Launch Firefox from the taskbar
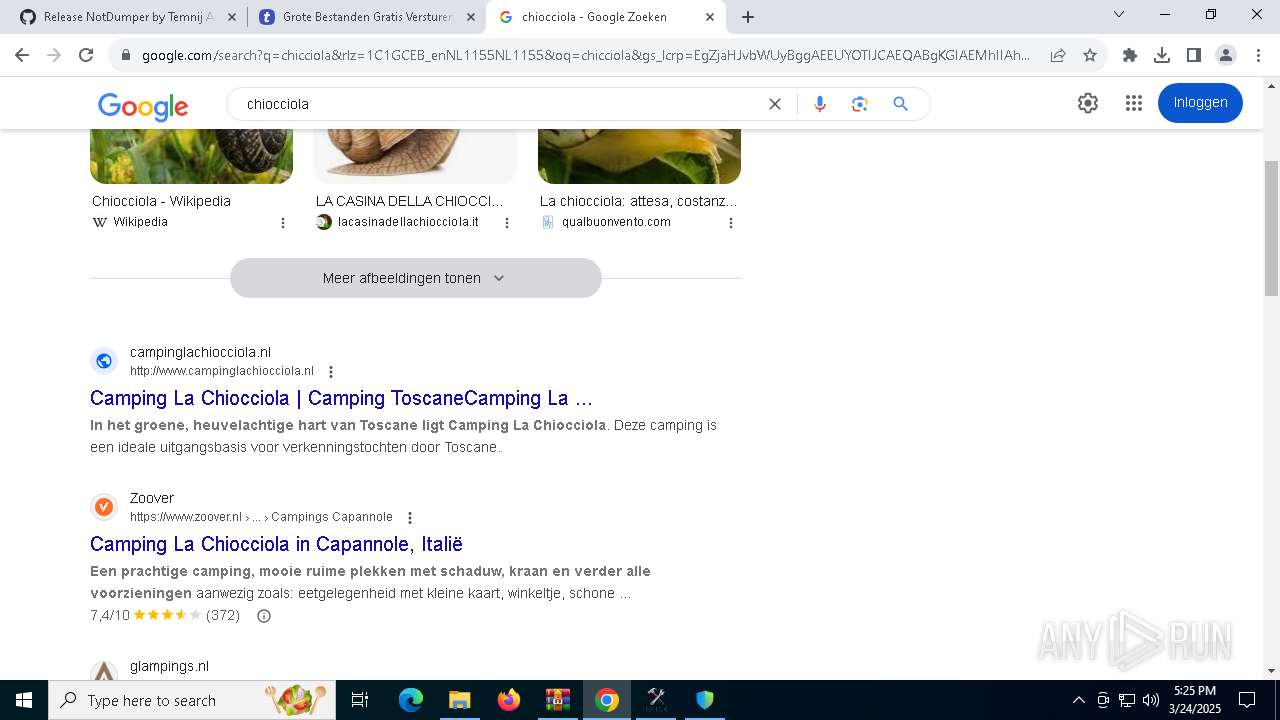Viewport: 1280px width, 720px height. tap(509, 700)
